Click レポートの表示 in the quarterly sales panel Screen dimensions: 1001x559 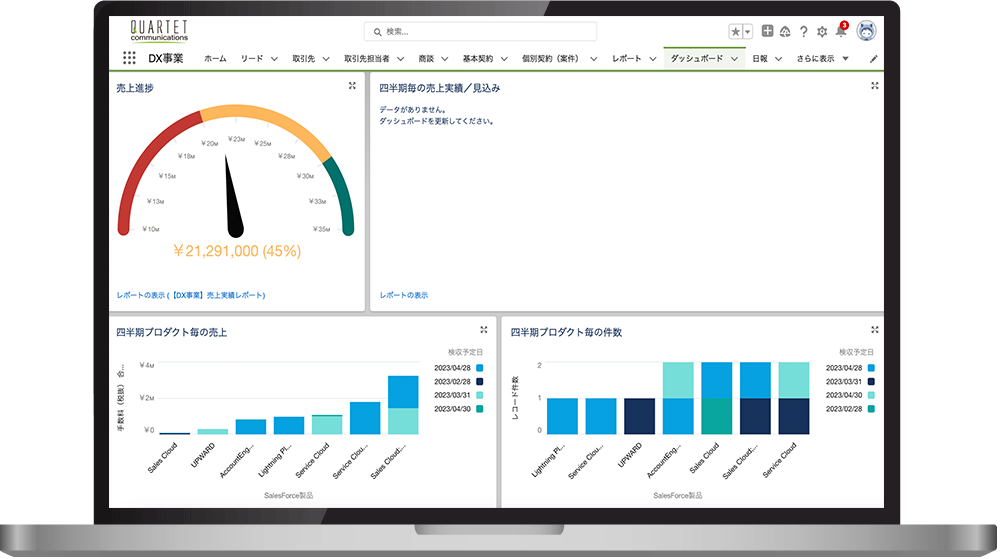point(403,295)
